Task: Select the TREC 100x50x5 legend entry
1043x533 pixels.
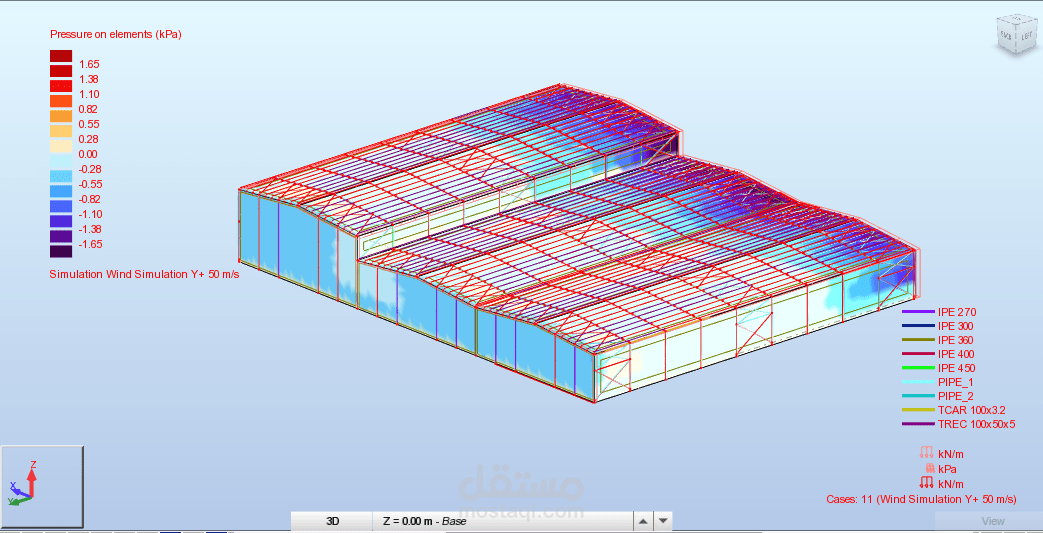Action: click(x=959, y=424)
